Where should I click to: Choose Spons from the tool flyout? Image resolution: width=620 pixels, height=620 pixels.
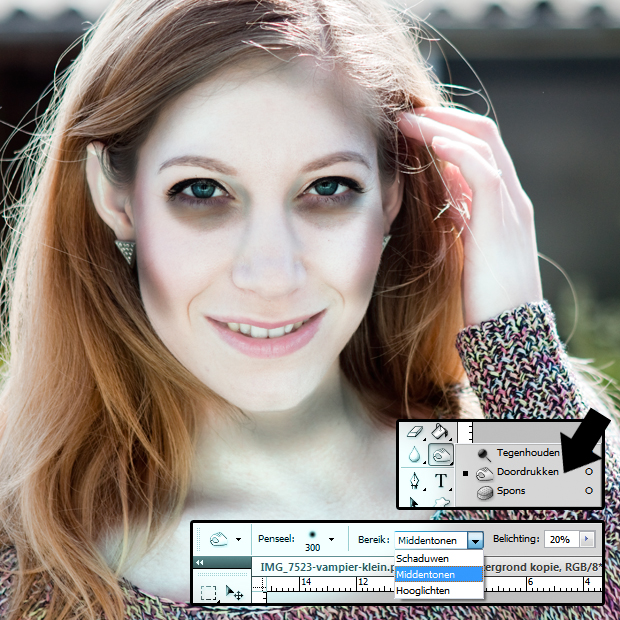(510, 490)
